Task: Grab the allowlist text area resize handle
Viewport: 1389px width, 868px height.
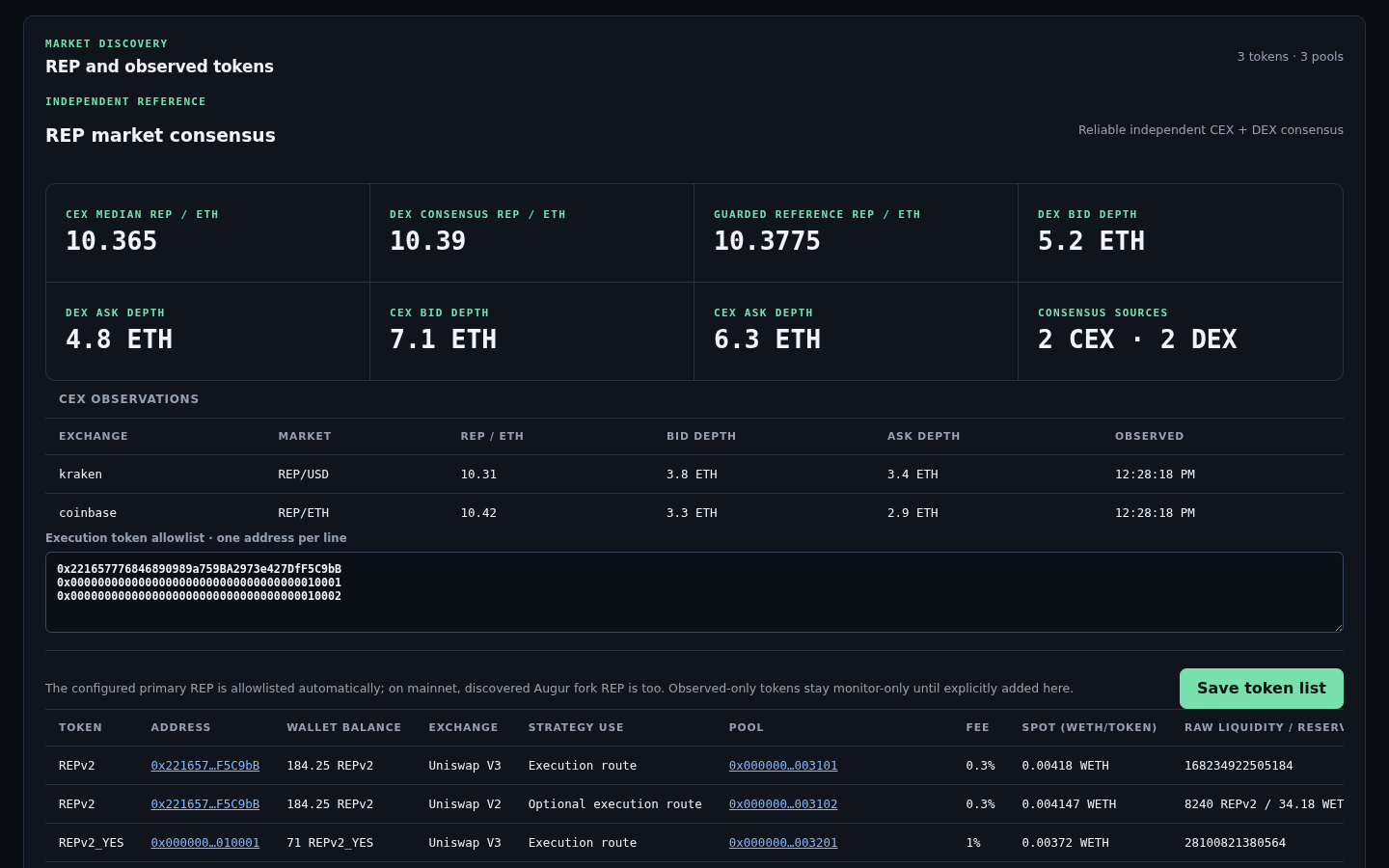Action: [x=1337, y=627]
